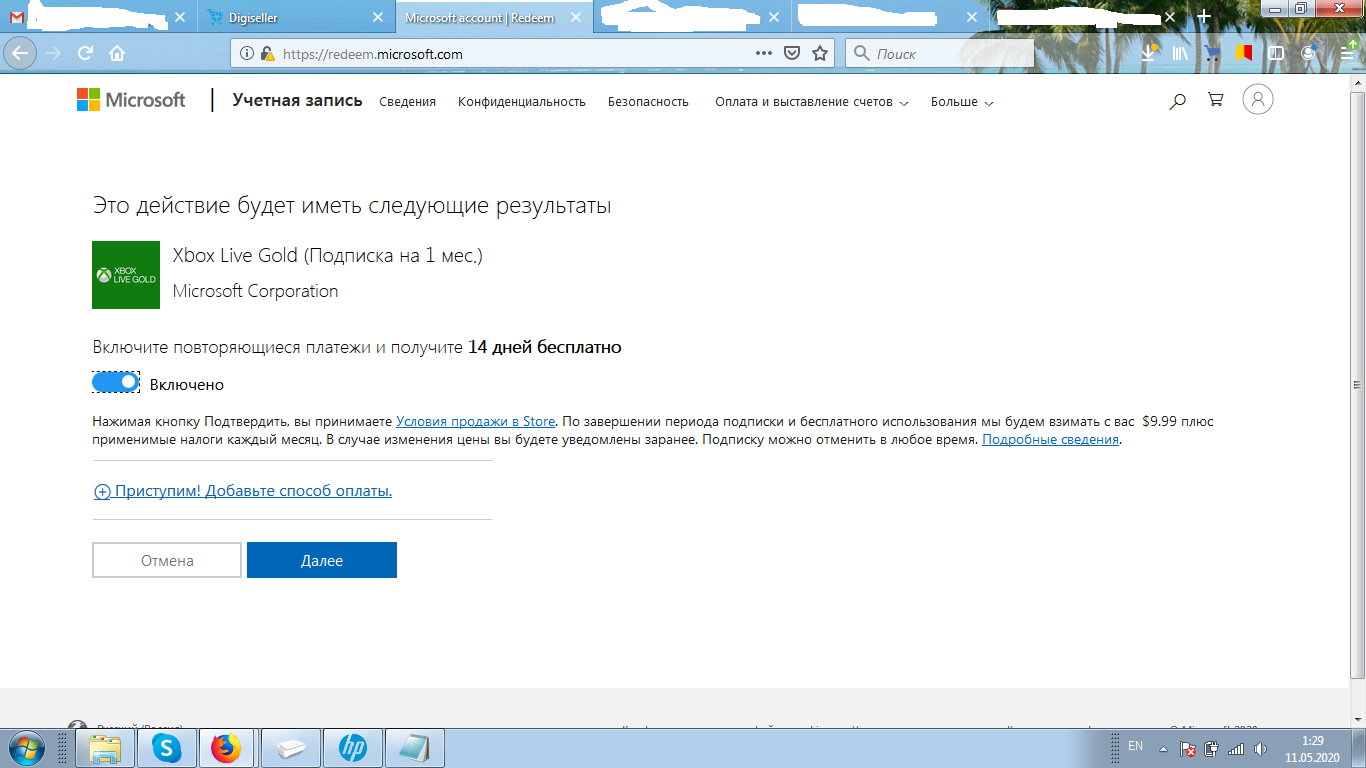Click the power plug tray icon
Image resolution: width=1366 pixels, height=768 pixels.
1212,748
